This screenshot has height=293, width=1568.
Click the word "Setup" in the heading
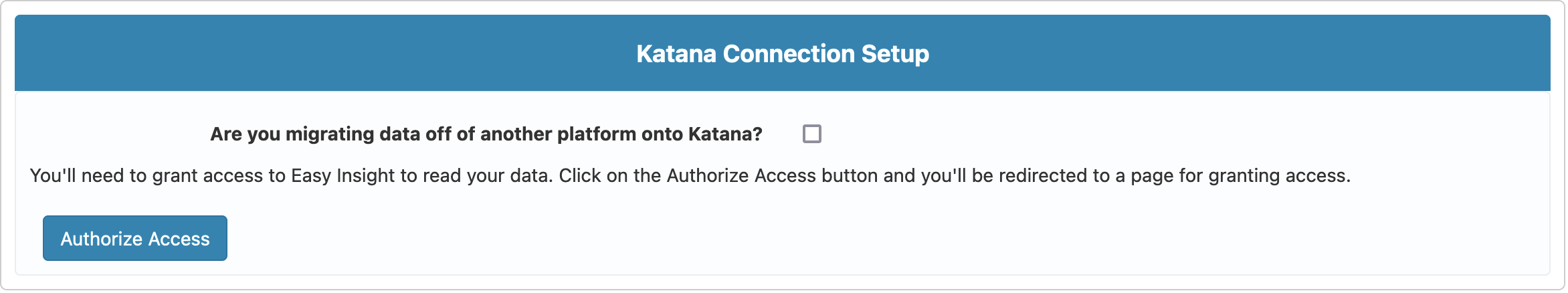[895, 54]
